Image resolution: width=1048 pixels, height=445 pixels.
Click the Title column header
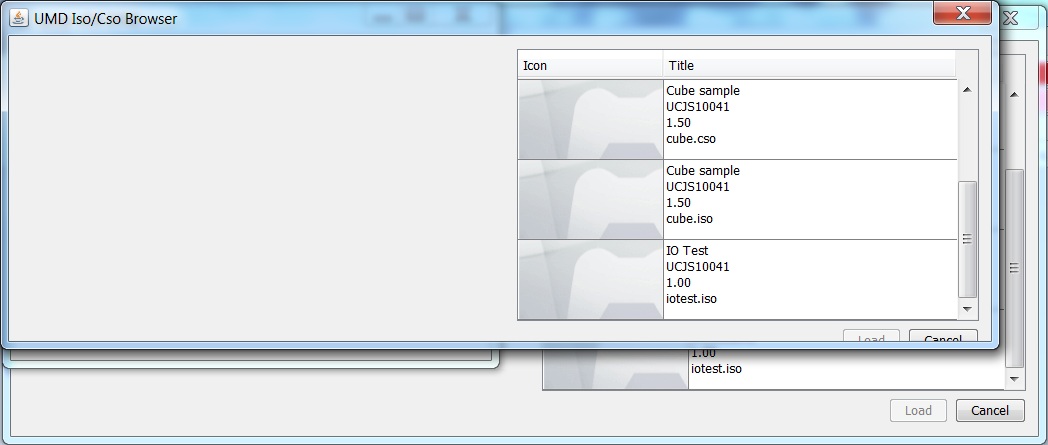(809, 65)
